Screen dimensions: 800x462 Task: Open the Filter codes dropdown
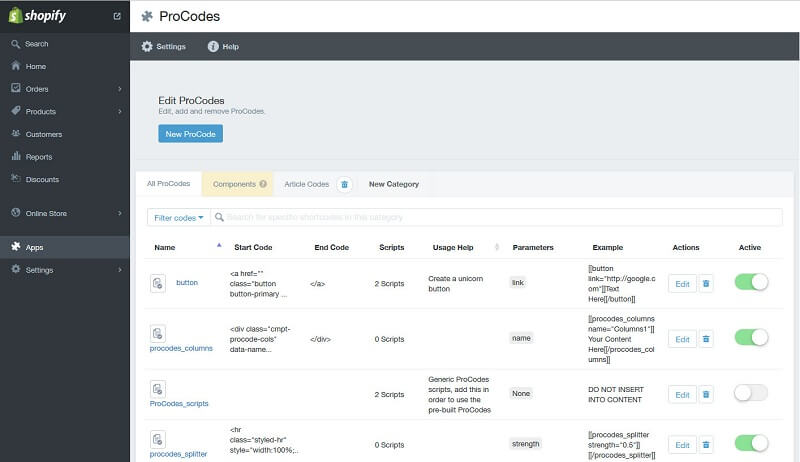179,218
